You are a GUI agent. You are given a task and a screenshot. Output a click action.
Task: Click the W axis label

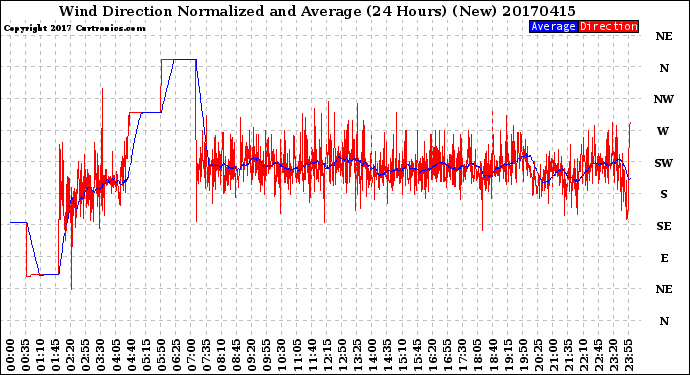point(663,131)
